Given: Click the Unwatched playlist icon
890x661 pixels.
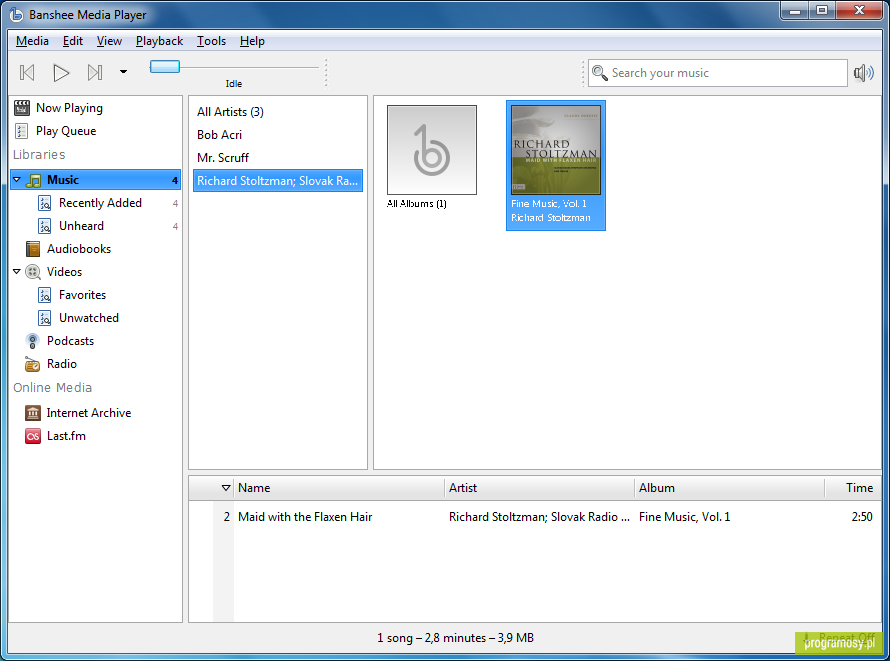Looking at the screenshot, I should pyautogui.click(x=44, y=318).
